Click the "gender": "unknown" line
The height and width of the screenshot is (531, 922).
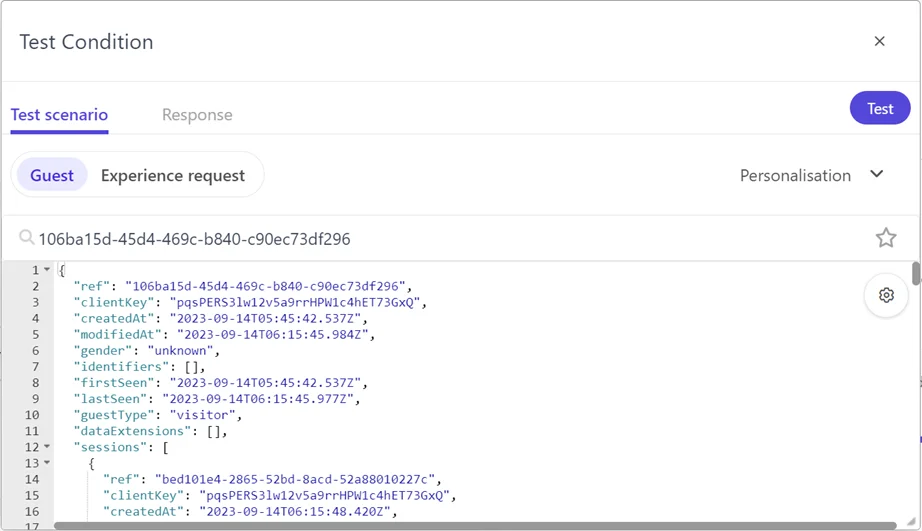point(146,350)
